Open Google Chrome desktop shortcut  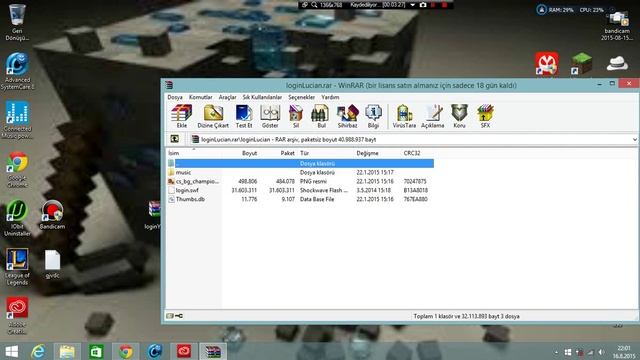point(17,169)
